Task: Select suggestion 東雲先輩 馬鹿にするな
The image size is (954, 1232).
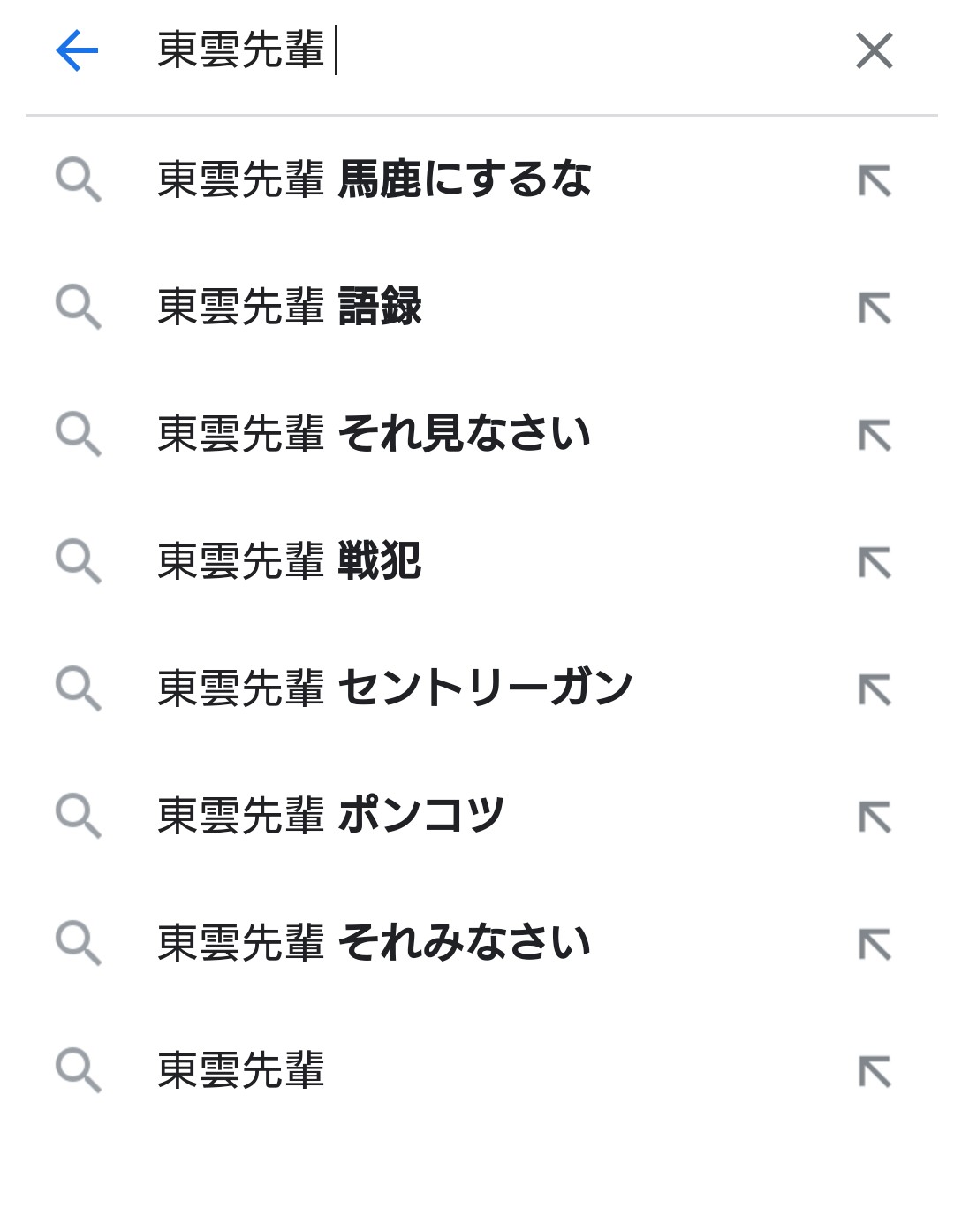Action: coord(375,179)
